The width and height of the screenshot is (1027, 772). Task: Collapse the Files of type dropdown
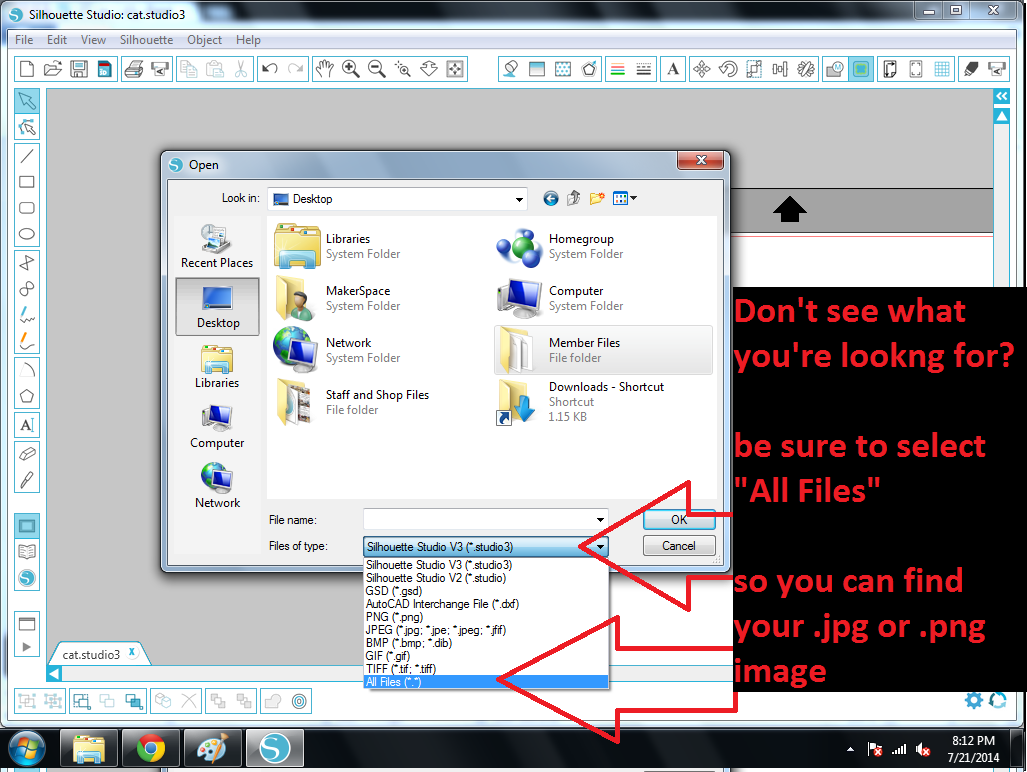(x=600, y=546)
